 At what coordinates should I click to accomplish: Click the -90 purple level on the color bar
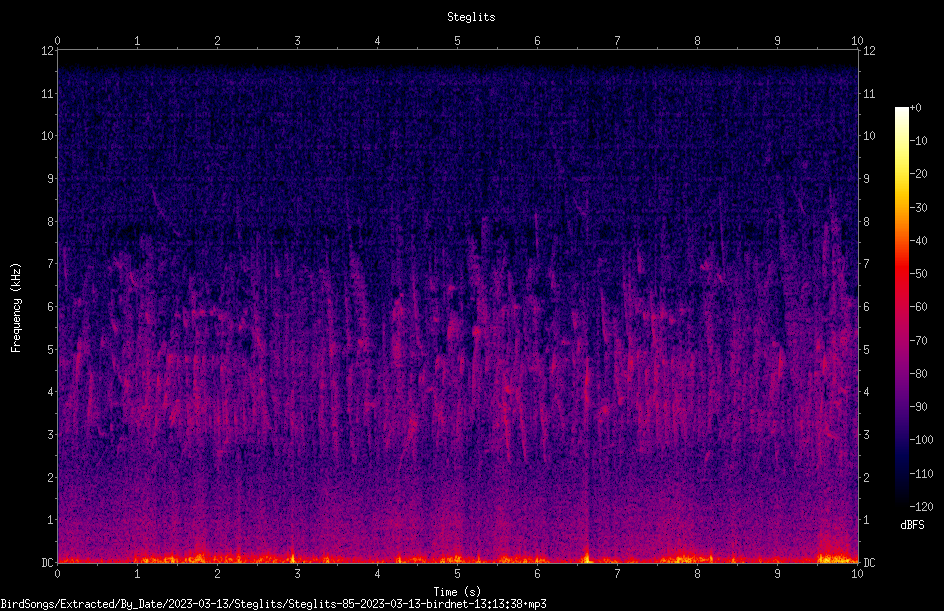coord(901,406)
